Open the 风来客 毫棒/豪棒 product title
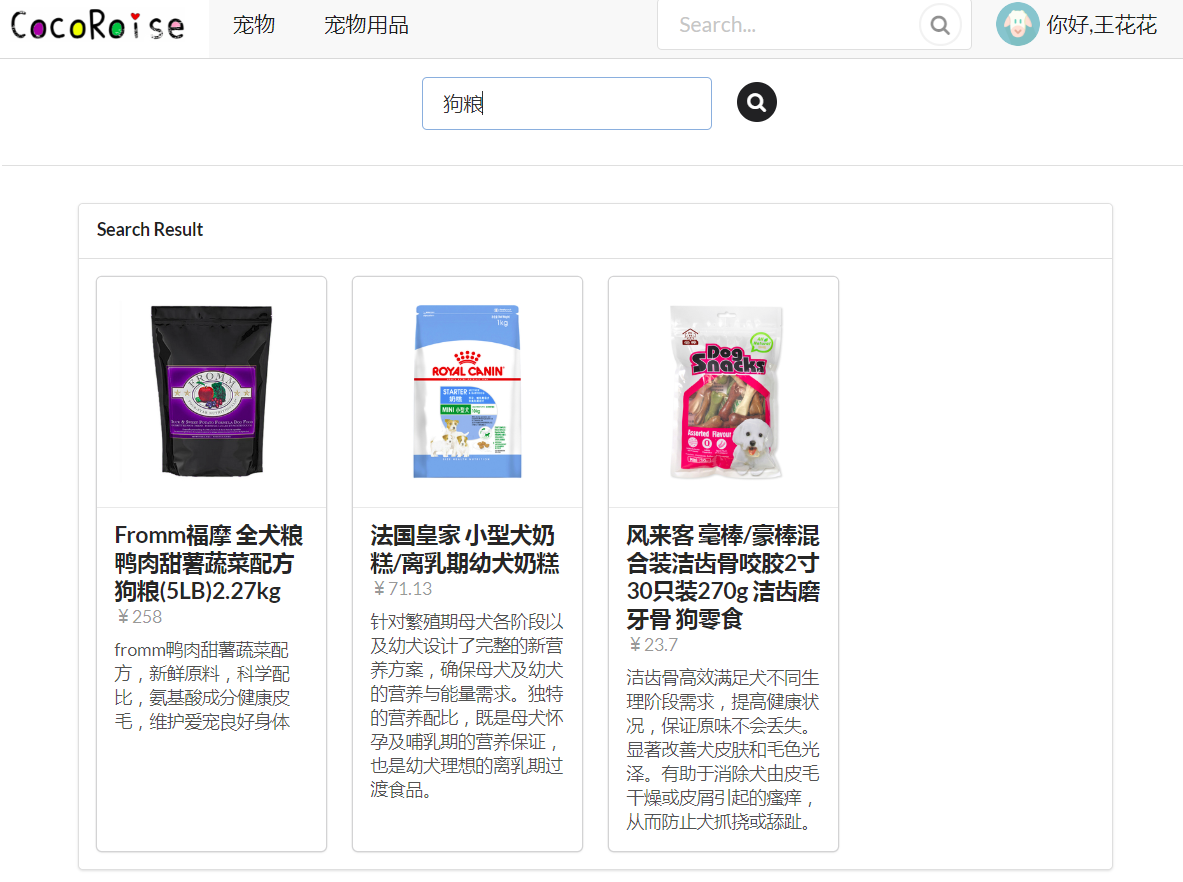Image resolution: width=1183 pixels, height=882 pixels. [x=723, y=577]
